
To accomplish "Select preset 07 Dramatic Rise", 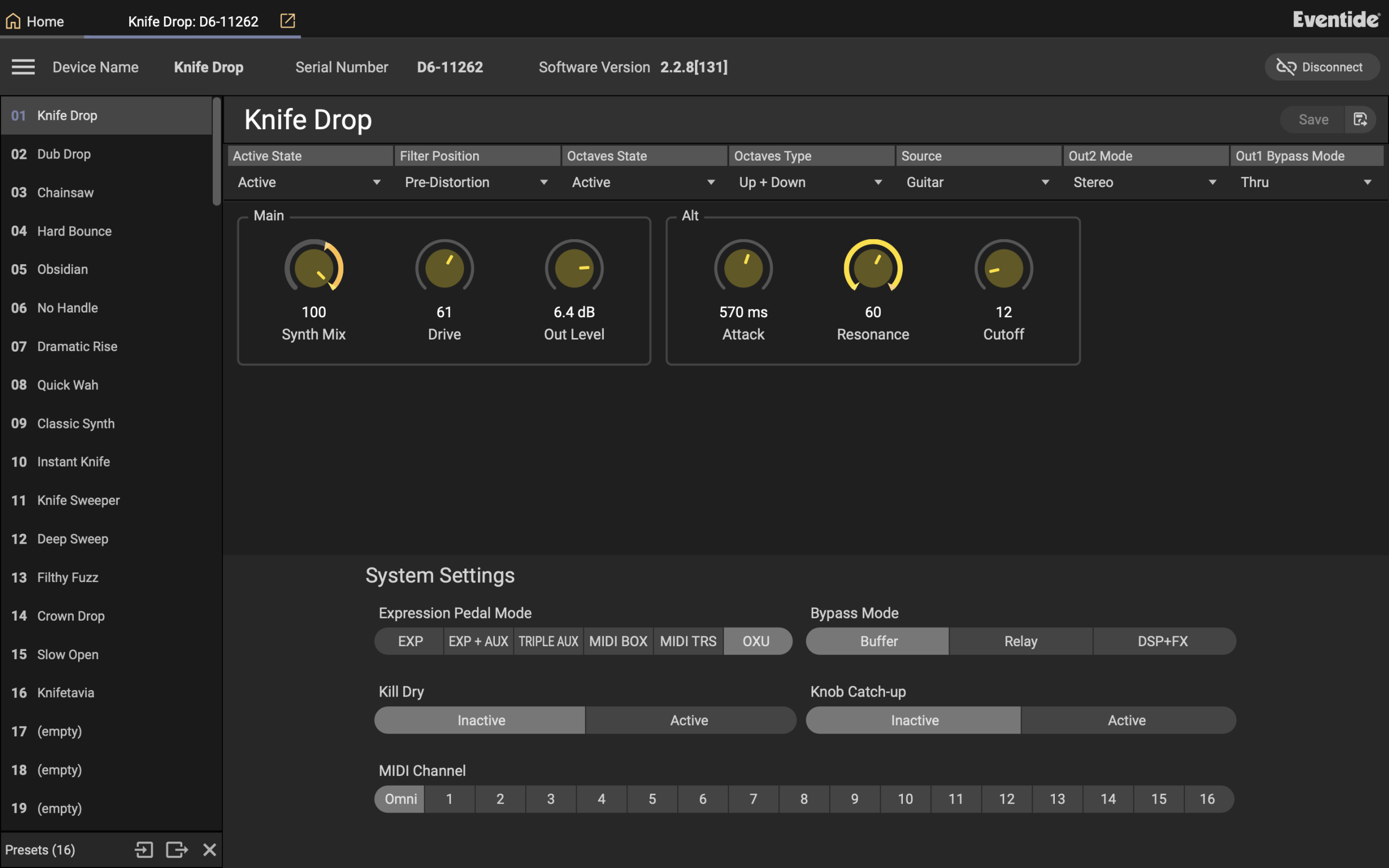I will (106, 346).
